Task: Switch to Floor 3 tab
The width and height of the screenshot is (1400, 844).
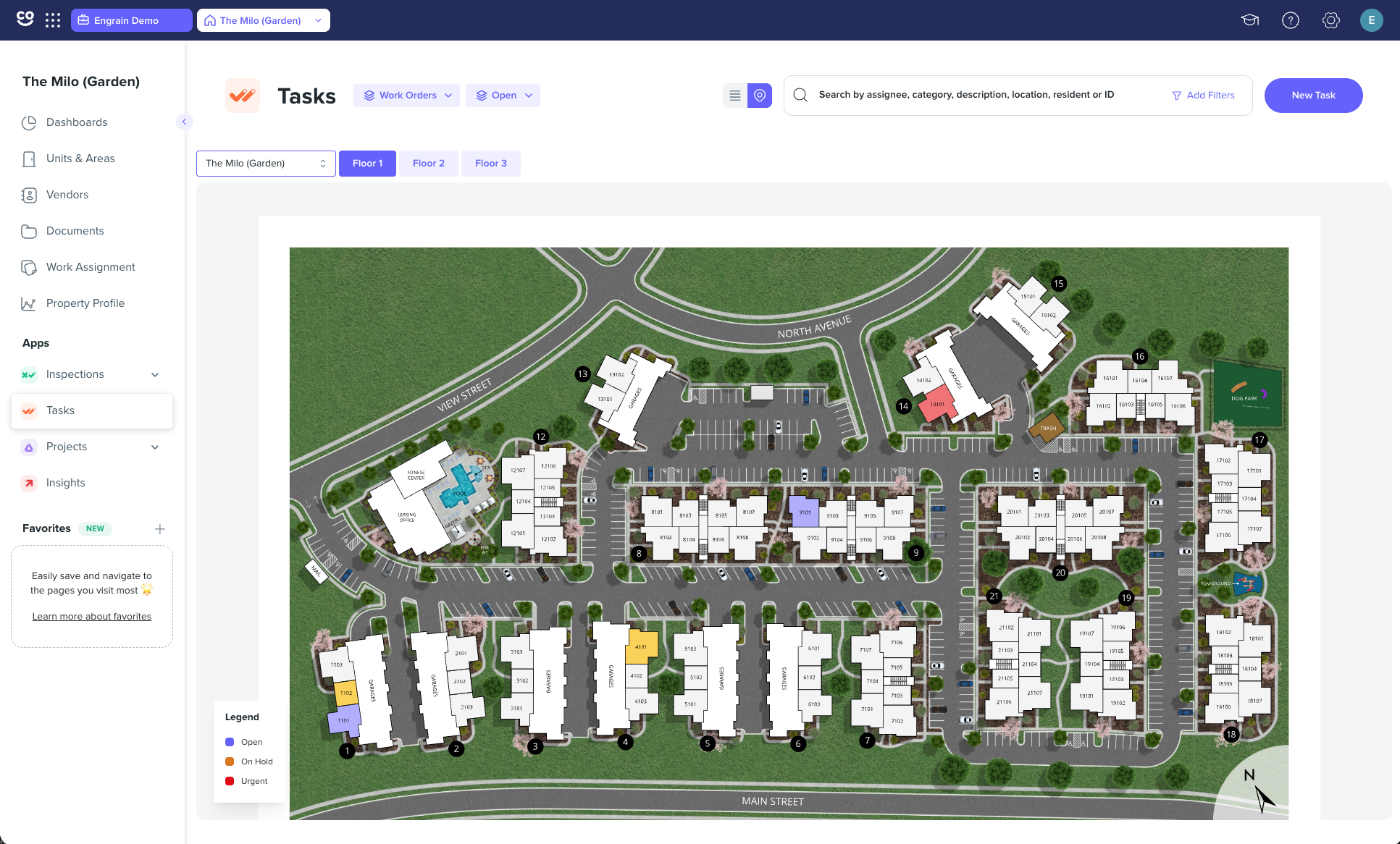Action: (x=491, y=164)
